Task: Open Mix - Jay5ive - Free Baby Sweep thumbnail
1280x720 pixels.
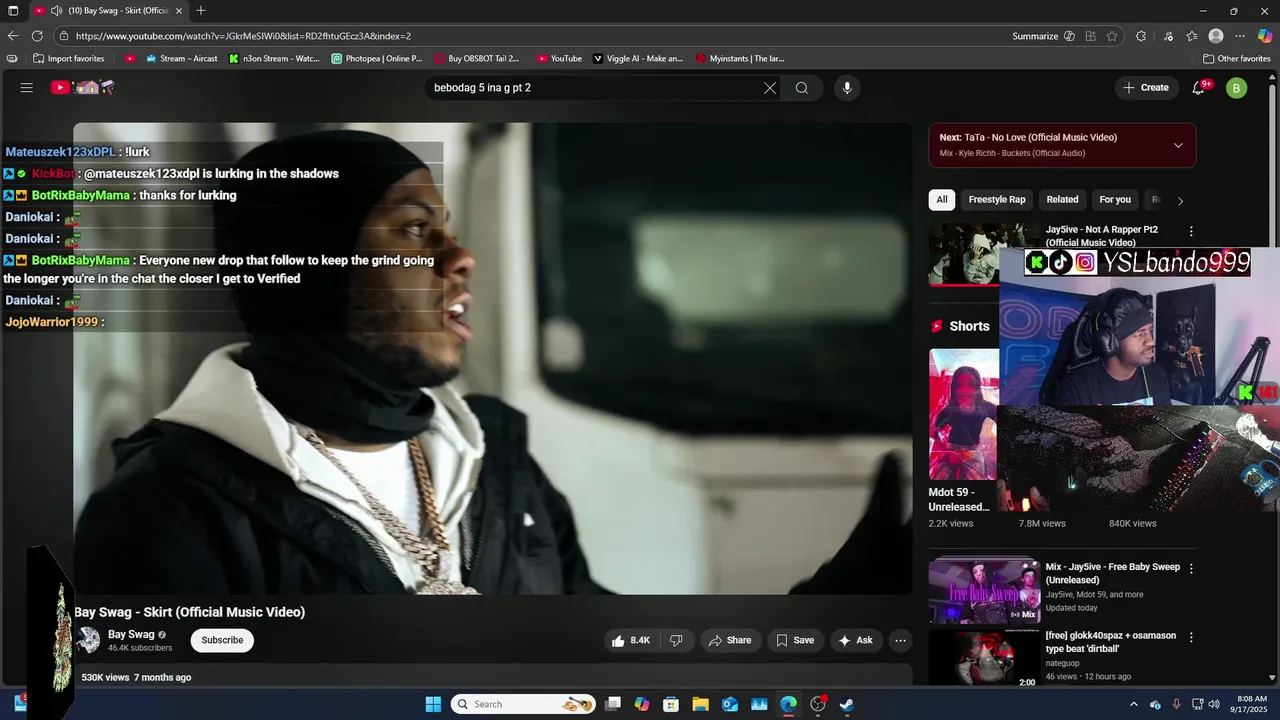Action: [x=984, y=590]
